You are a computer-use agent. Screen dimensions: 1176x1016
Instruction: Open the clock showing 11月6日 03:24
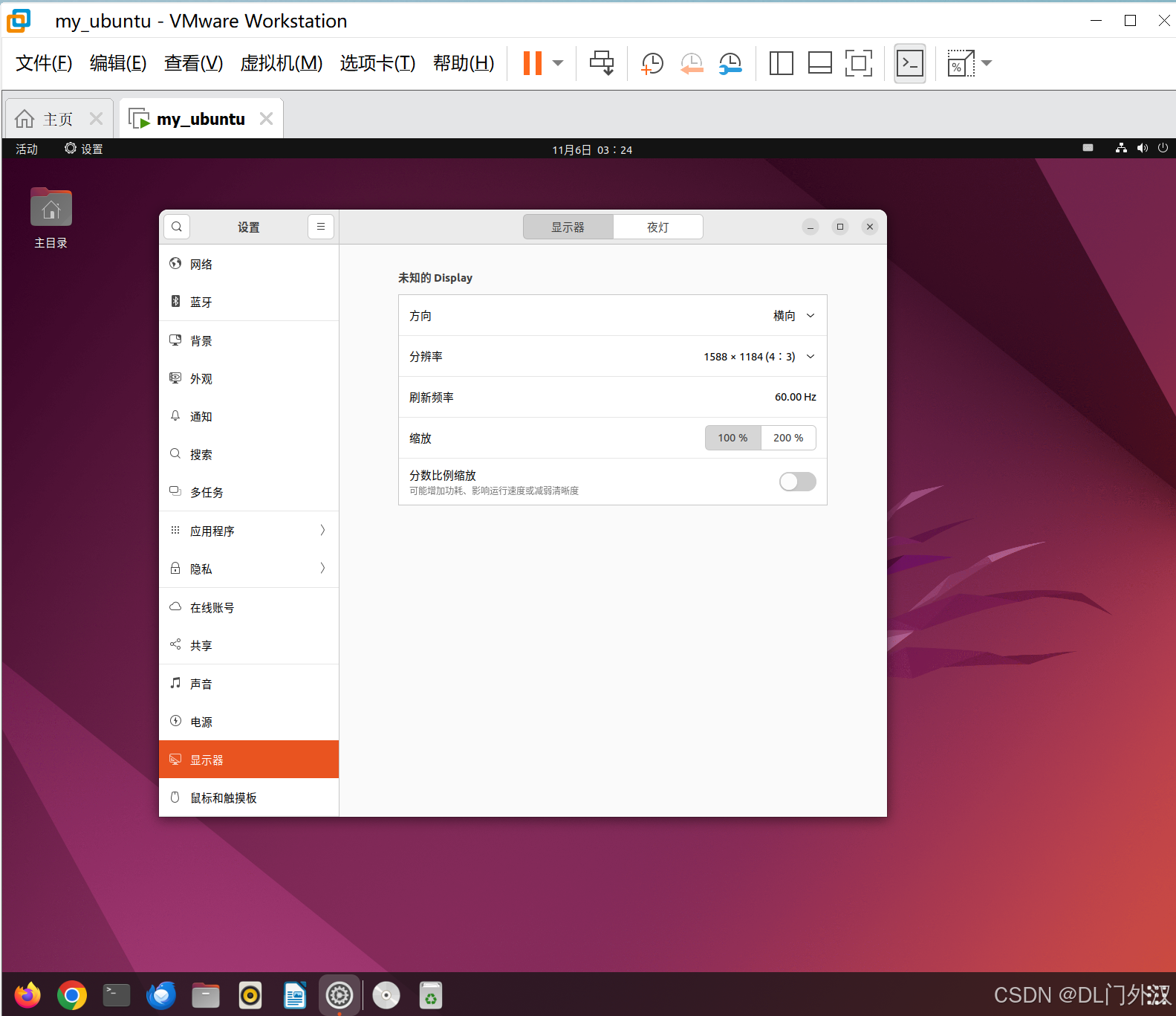click(x=592, y=149)
